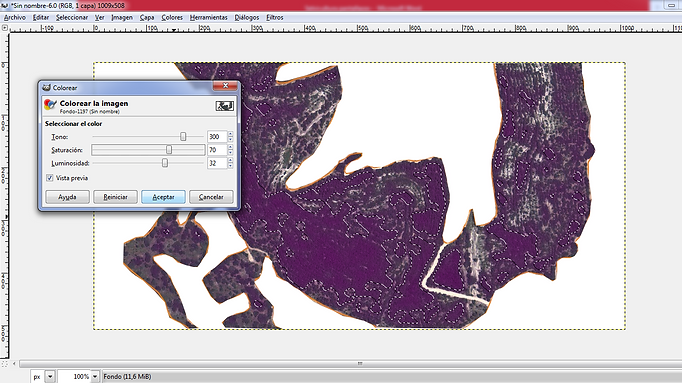Click the layer preview thumbnail in Colorear dialog
The image size is (682, 383).
point(224,106)
